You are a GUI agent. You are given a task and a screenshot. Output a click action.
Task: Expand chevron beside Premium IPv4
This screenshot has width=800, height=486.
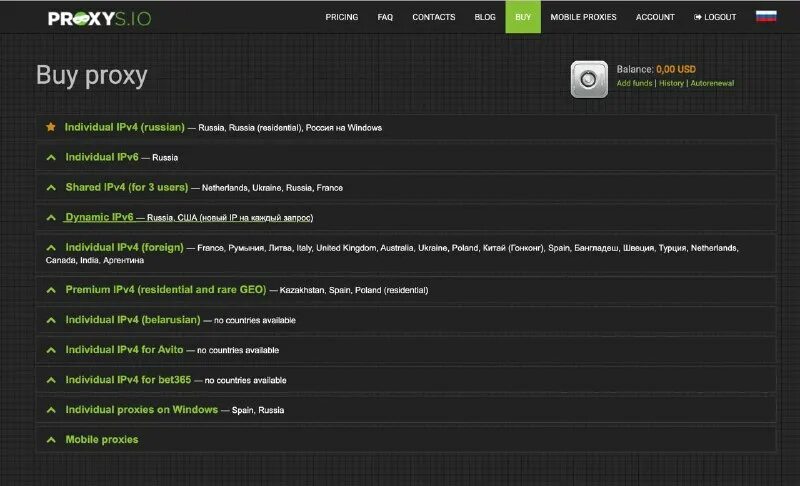[x=51, y=290]
